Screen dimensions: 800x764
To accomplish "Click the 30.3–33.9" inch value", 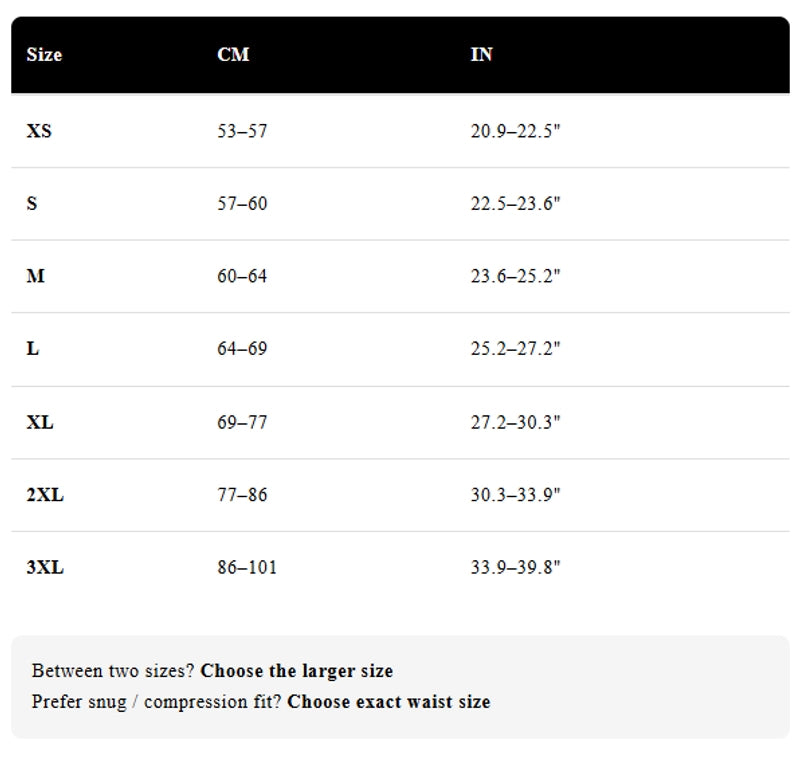I will click(516, 495).
